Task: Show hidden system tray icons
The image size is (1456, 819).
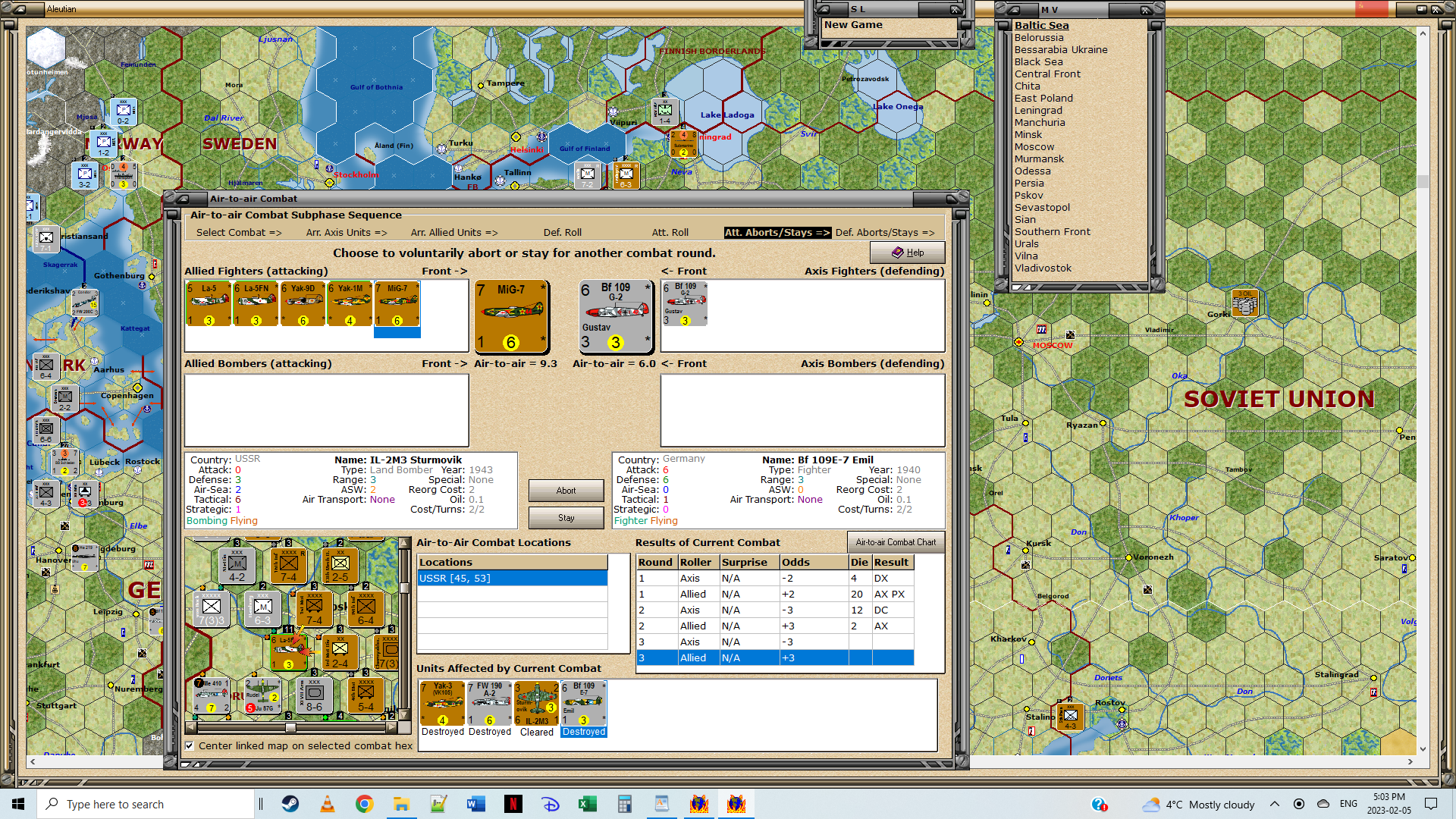Action: pos(1275,804)
